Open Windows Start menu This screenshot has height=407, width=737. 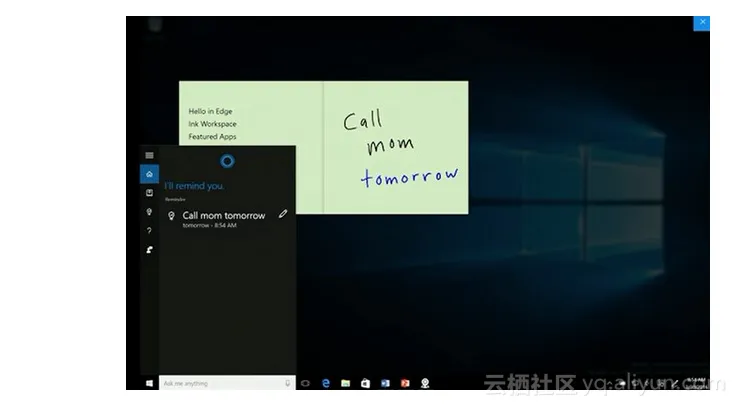point(149,383)
